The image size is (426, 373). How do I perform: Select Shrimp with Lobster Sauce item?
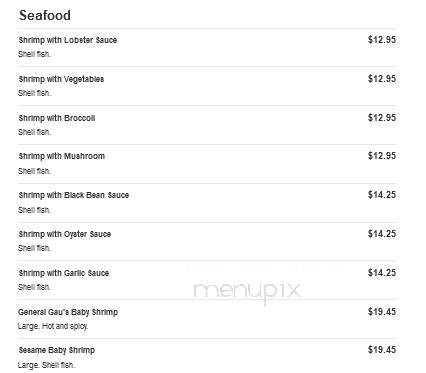[68, 40]
